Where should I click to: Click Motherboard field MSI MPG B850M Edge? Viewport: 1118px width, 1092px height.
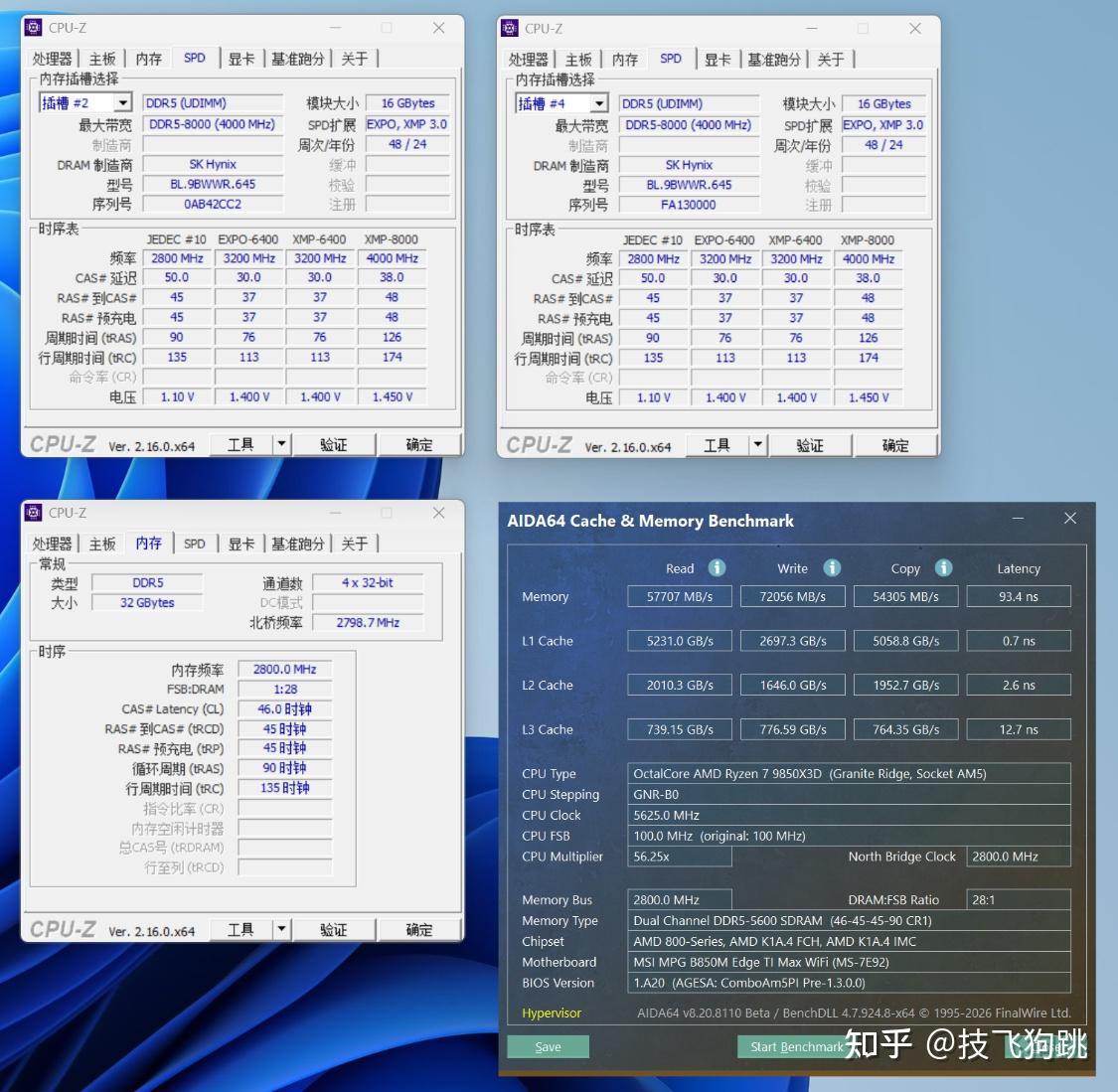849,962
